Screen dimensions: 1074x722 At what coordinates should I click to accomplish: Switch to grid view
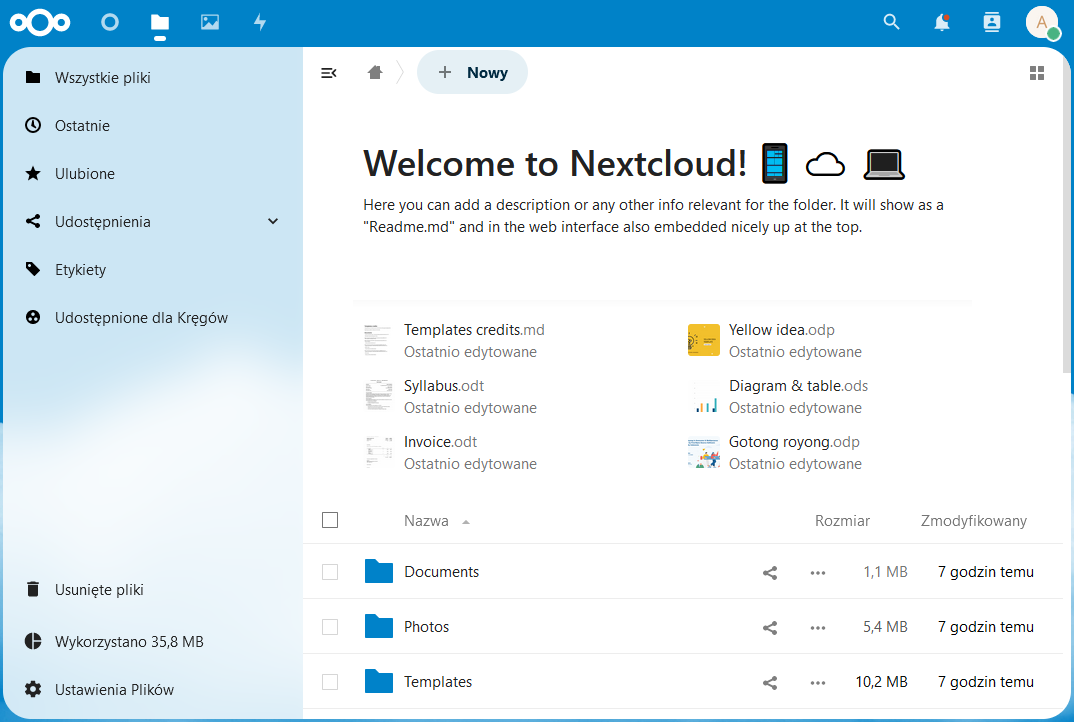click(x=1037, y=73)
